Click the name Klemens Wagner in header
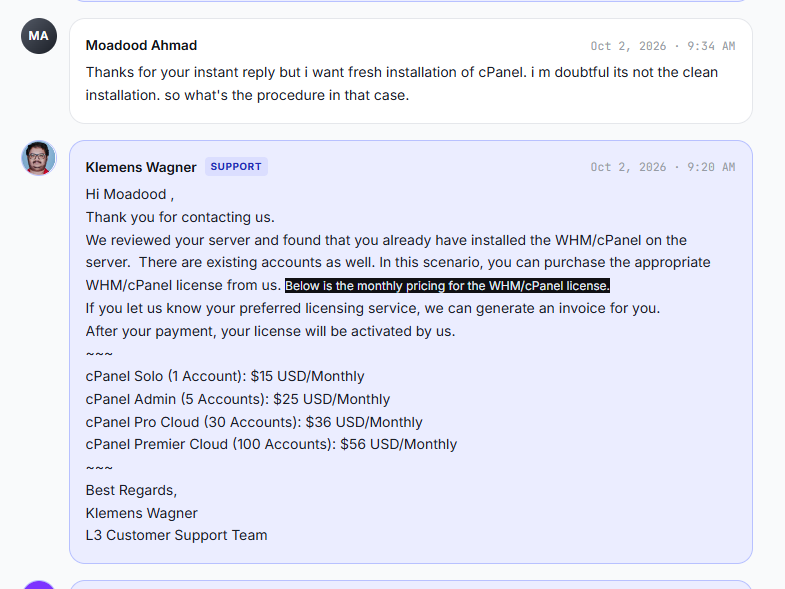Image resolution: width=785 pixels, height=589 pixels. pyautogui.click(x=141, y=167)
